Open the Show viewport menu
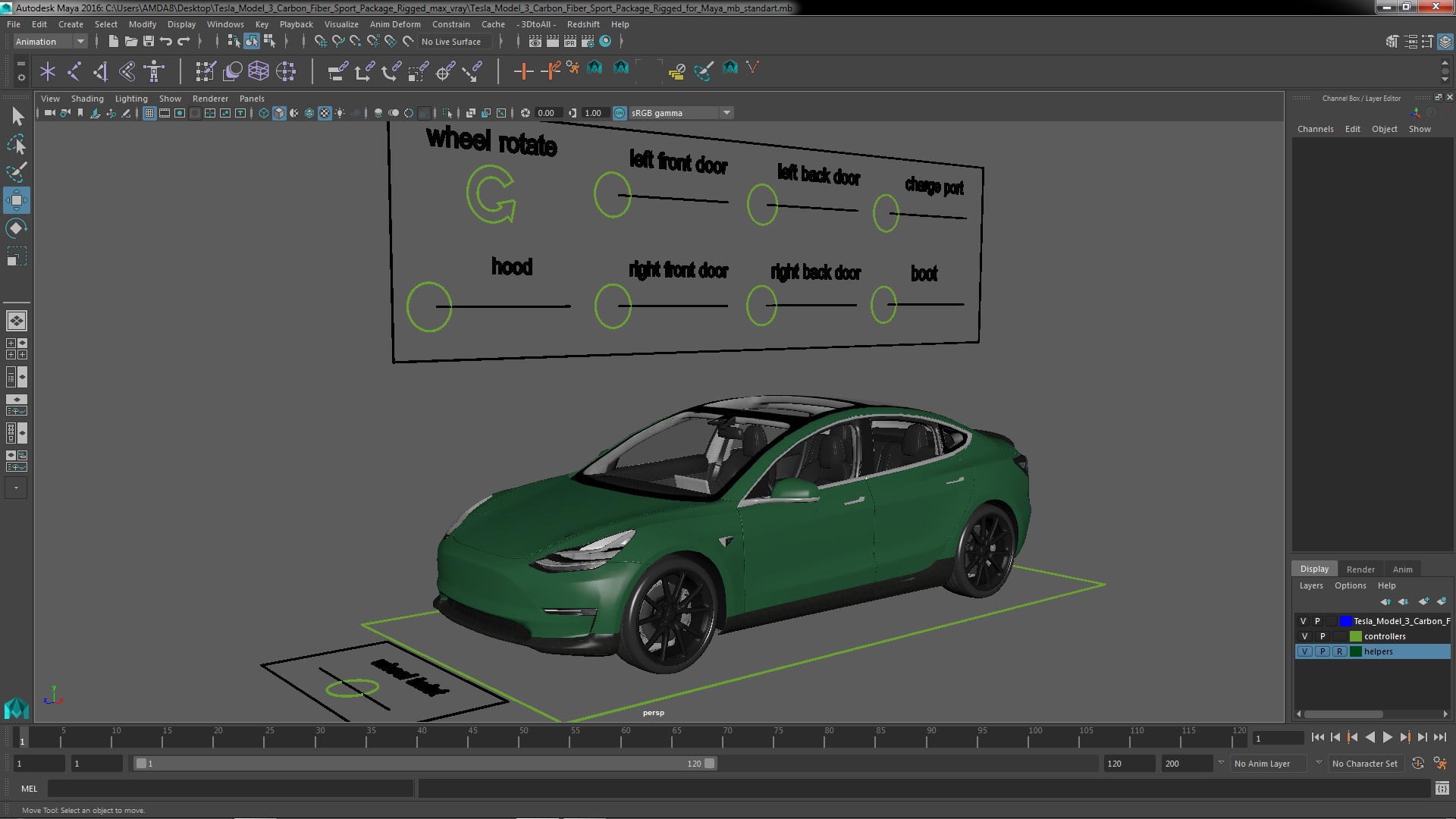1456x819 pixels. 170,99
